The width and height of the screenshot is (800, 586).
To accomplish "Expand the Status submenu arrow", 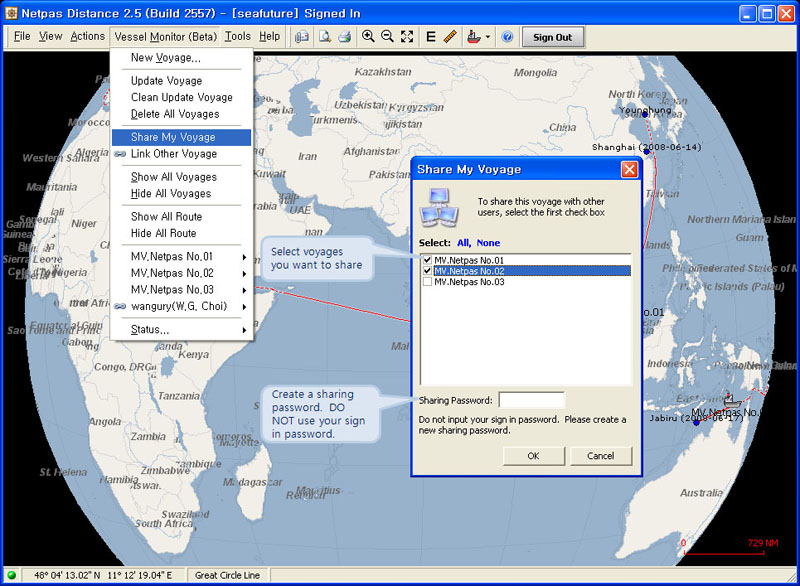I will (x=244, y=330).
